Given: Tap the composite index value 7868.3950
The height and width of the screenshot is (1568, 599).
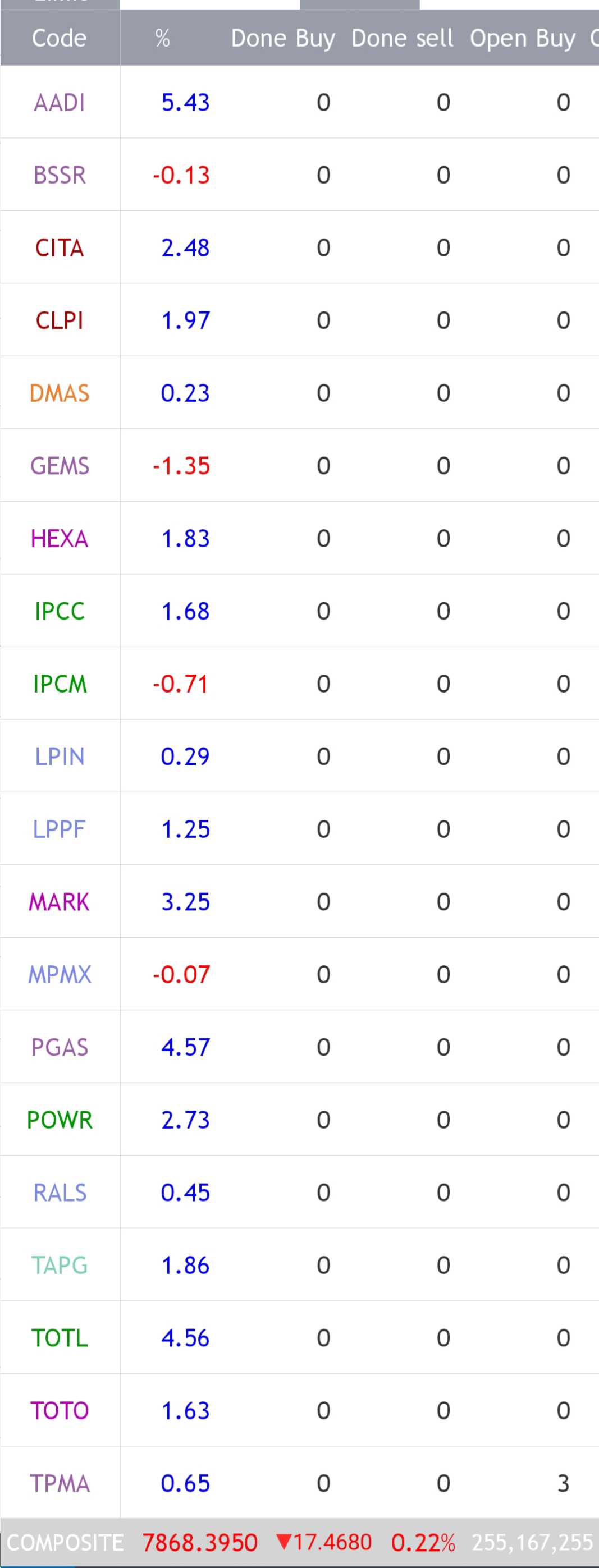Looking at the screenshot, I should tap(200, 1542).
